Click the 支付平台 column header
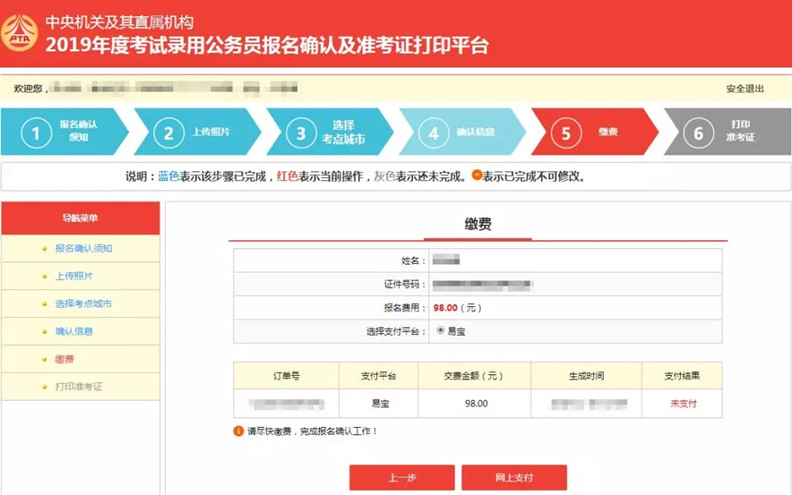Screen dimensions: 792x495 [378, 376]
